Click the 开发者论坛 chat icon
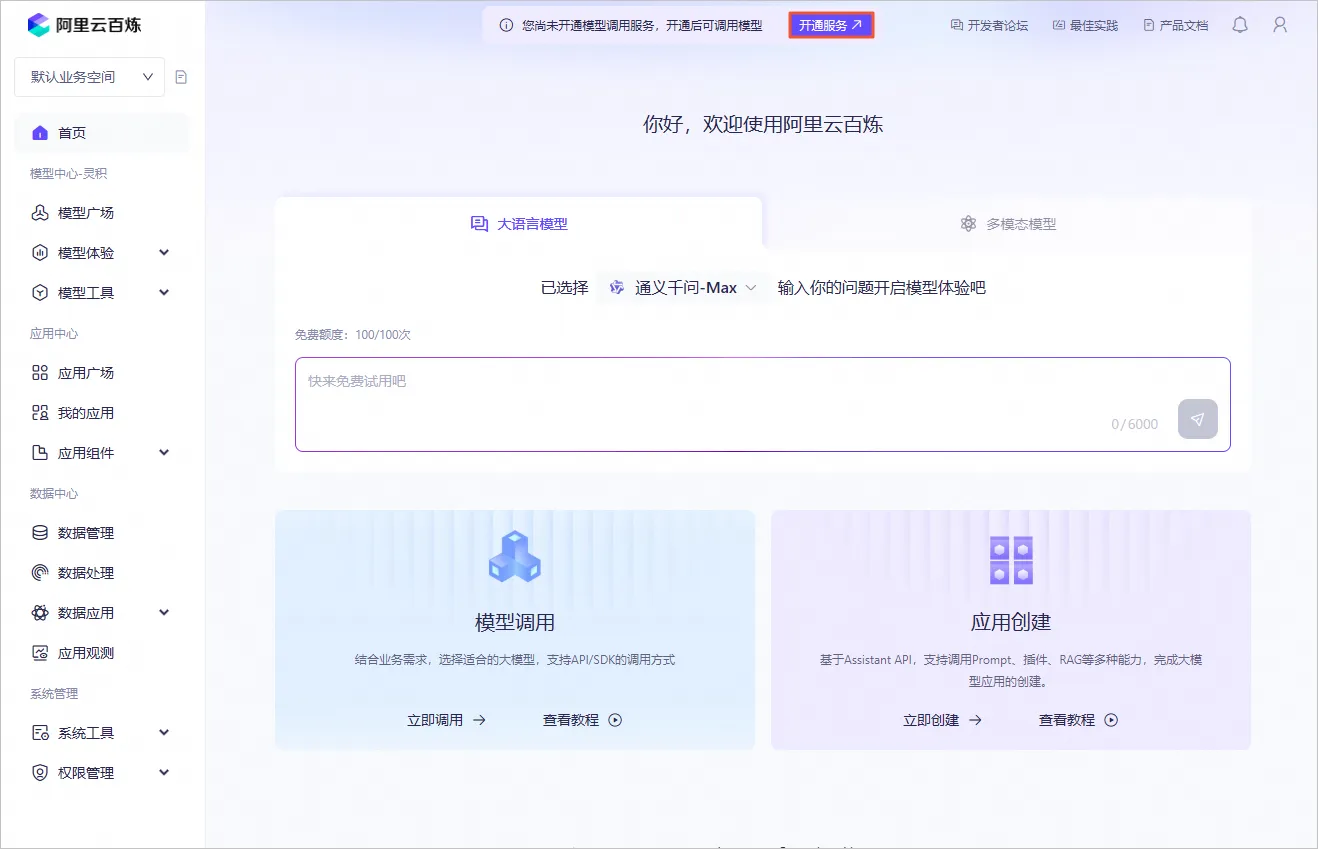1318x849 pixels. (957, 25)
